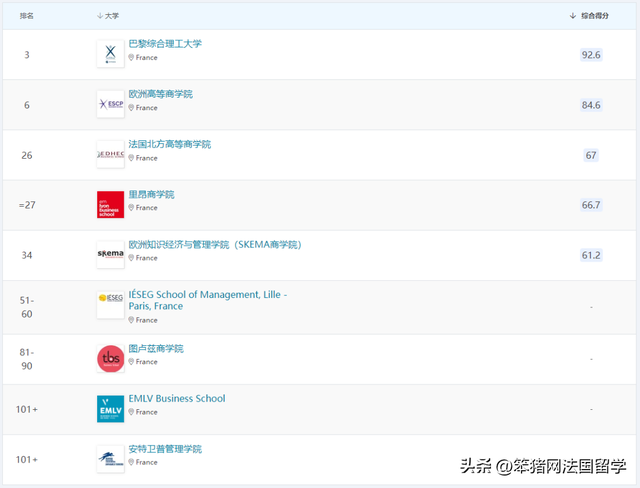
Task: Open the 里昂商学院 university link
Action: [x=151, y=194]
